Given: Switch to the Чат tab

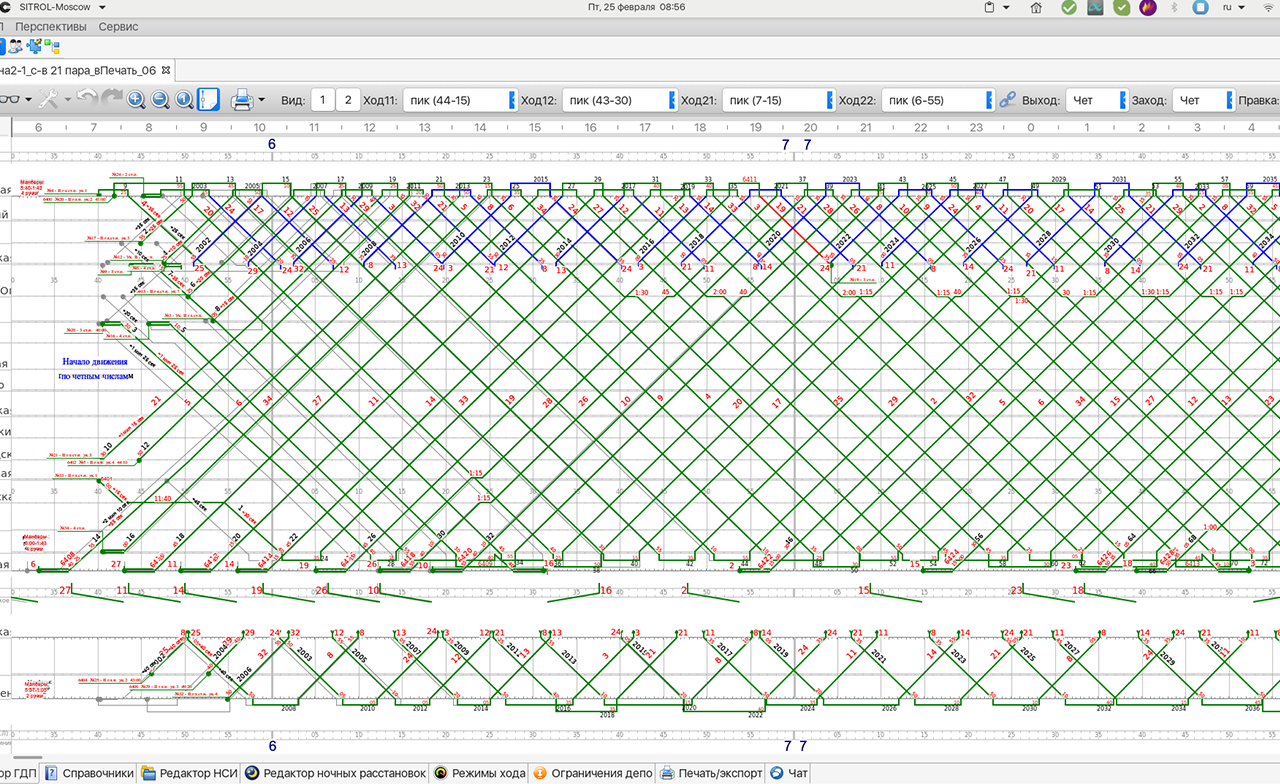Looking at the screenshot, I should [x=789, y=773].
